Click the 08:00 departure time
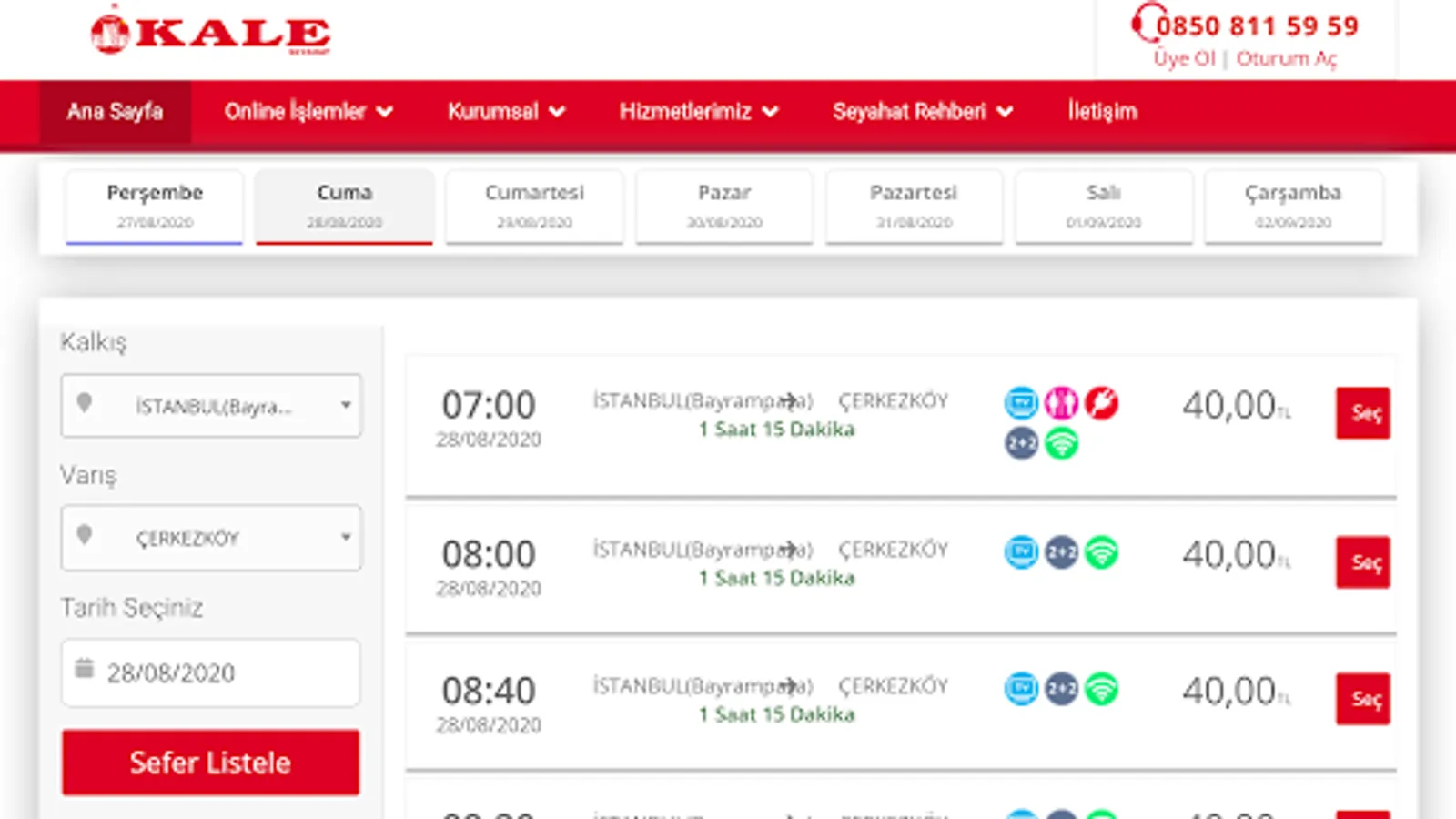 click(x=489, y=554)
